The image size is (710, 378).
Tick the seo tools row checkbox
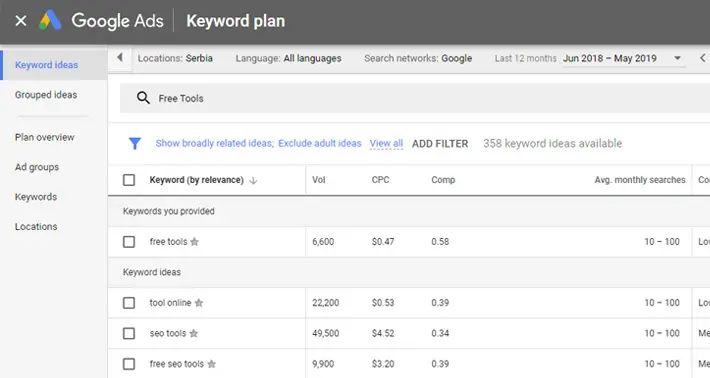click(129, 334)
